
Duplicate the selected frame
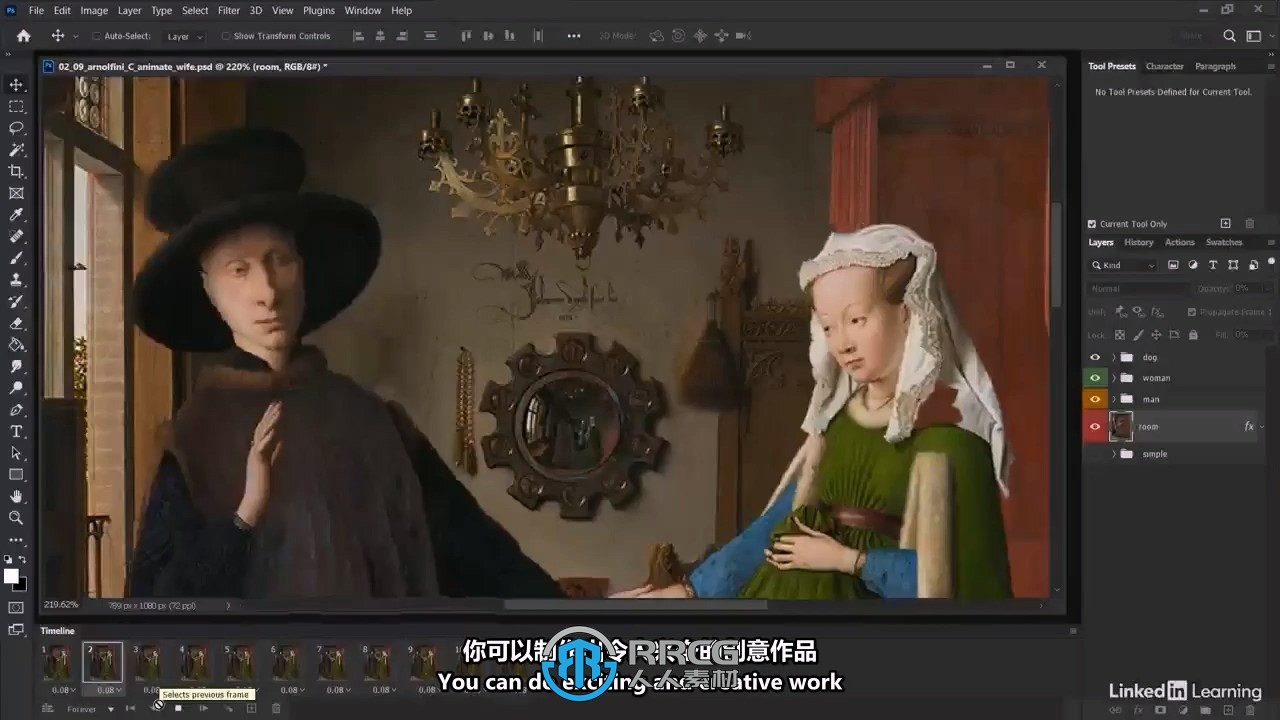[251, 709]
